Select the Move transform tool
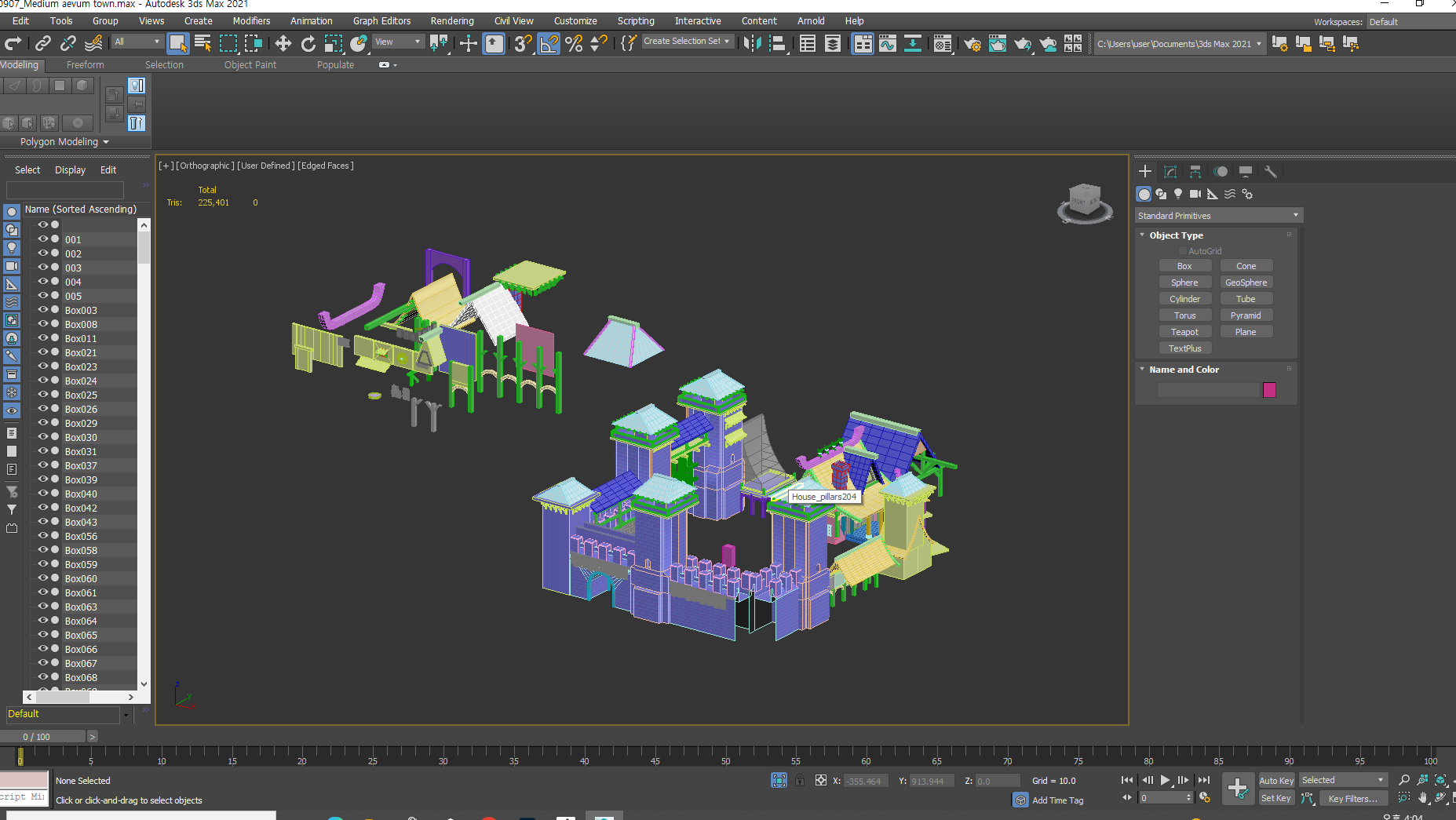 click(283, 43)
